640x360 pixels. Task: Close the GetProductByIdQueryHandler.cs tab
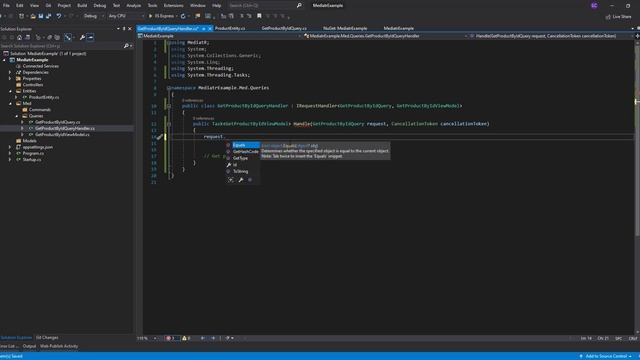coord(210,29)
